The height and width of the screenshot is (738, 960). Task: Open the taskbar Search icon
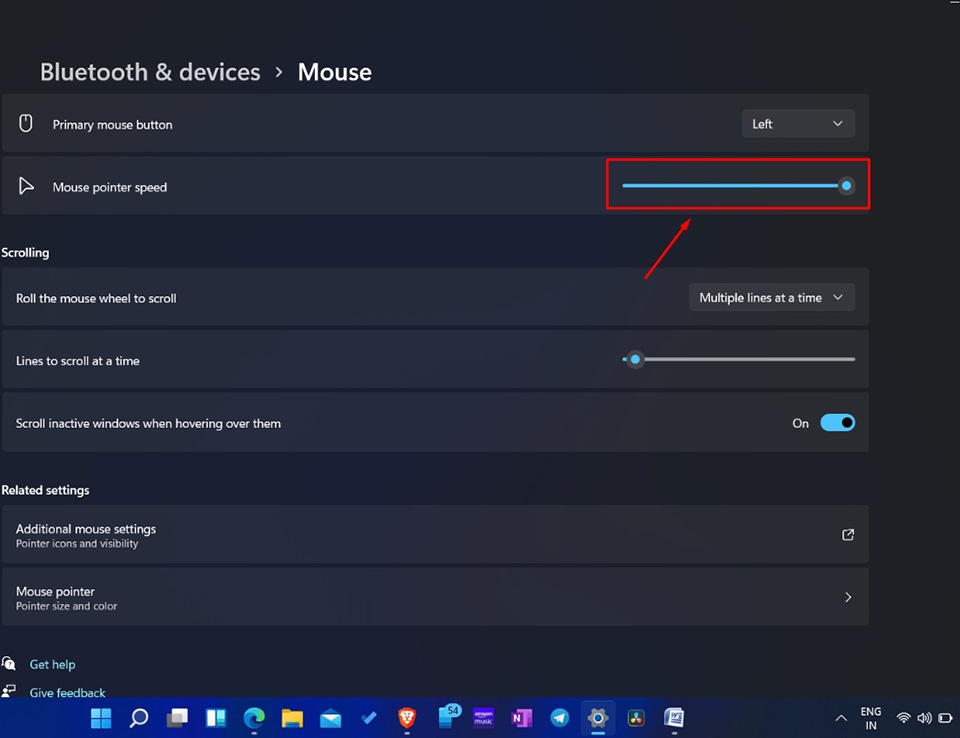pyautogui.click(x=139, y=717)
